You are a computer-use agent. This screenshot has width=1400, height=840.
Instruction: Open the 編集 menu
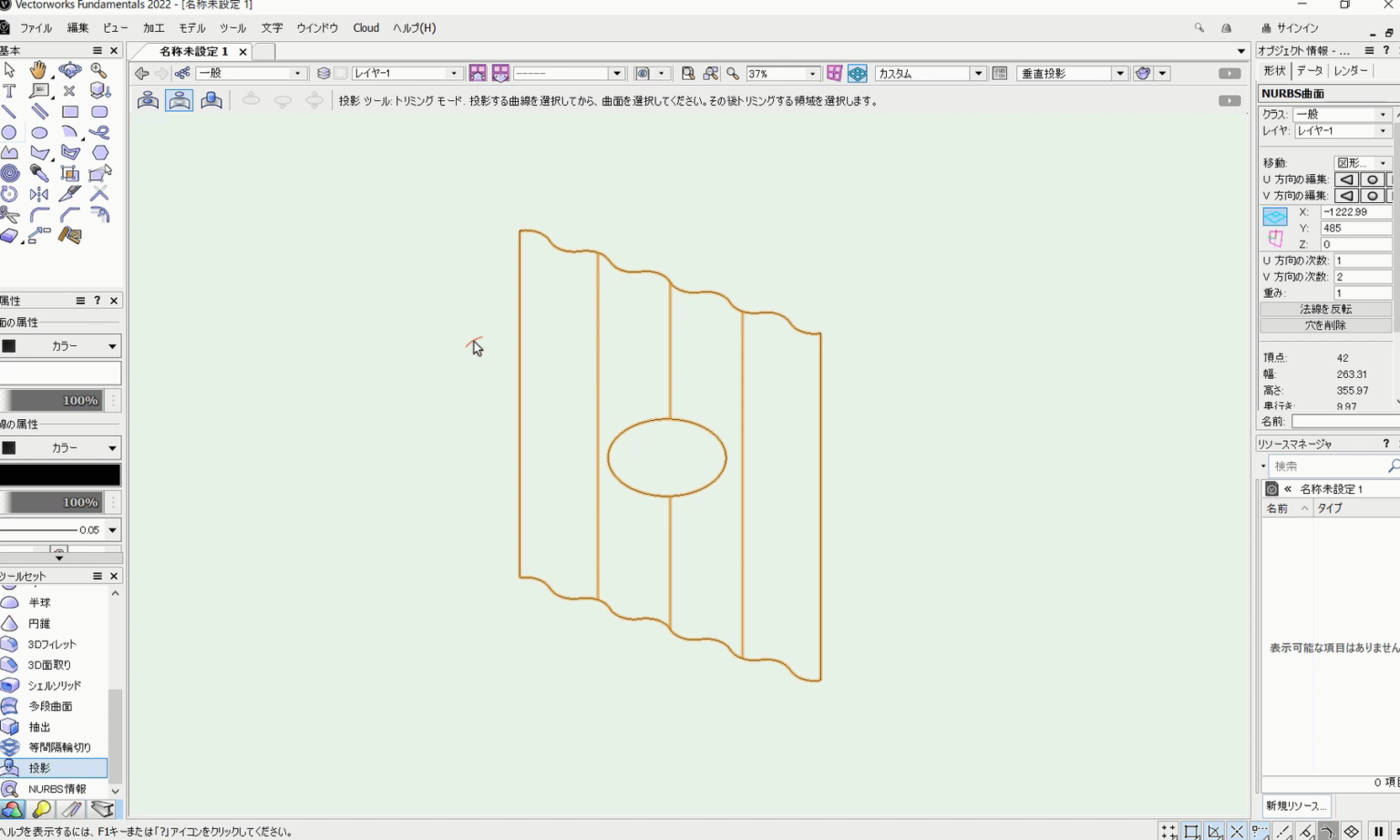[x=77, y=28]
